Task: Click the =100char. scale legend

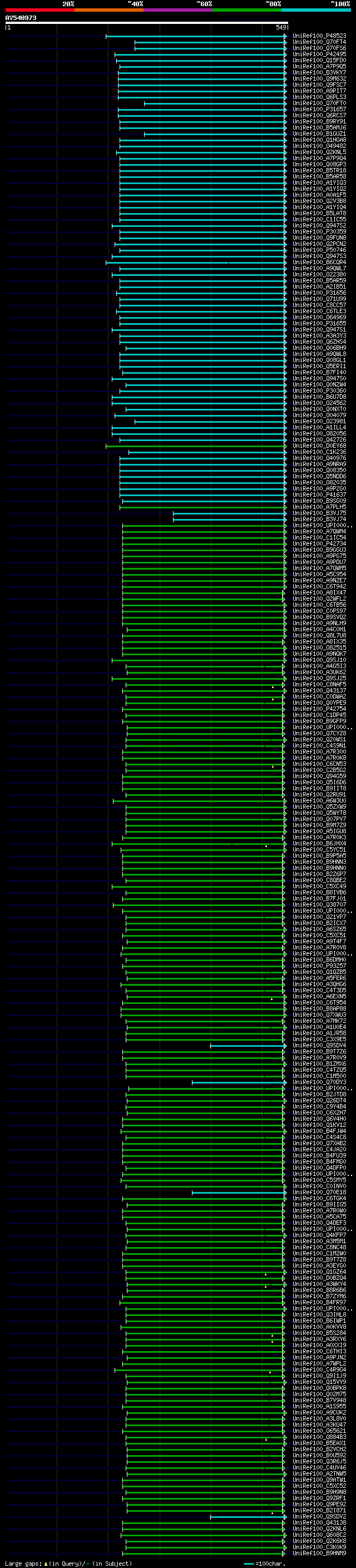Action: coord(265,1563)
